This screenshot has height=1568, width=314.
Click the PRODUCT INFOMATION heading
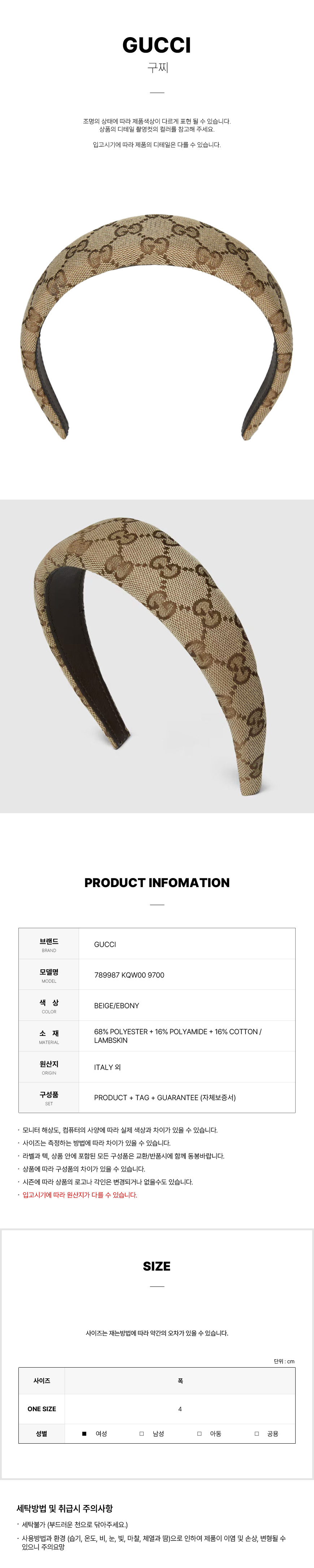point(157,883)
